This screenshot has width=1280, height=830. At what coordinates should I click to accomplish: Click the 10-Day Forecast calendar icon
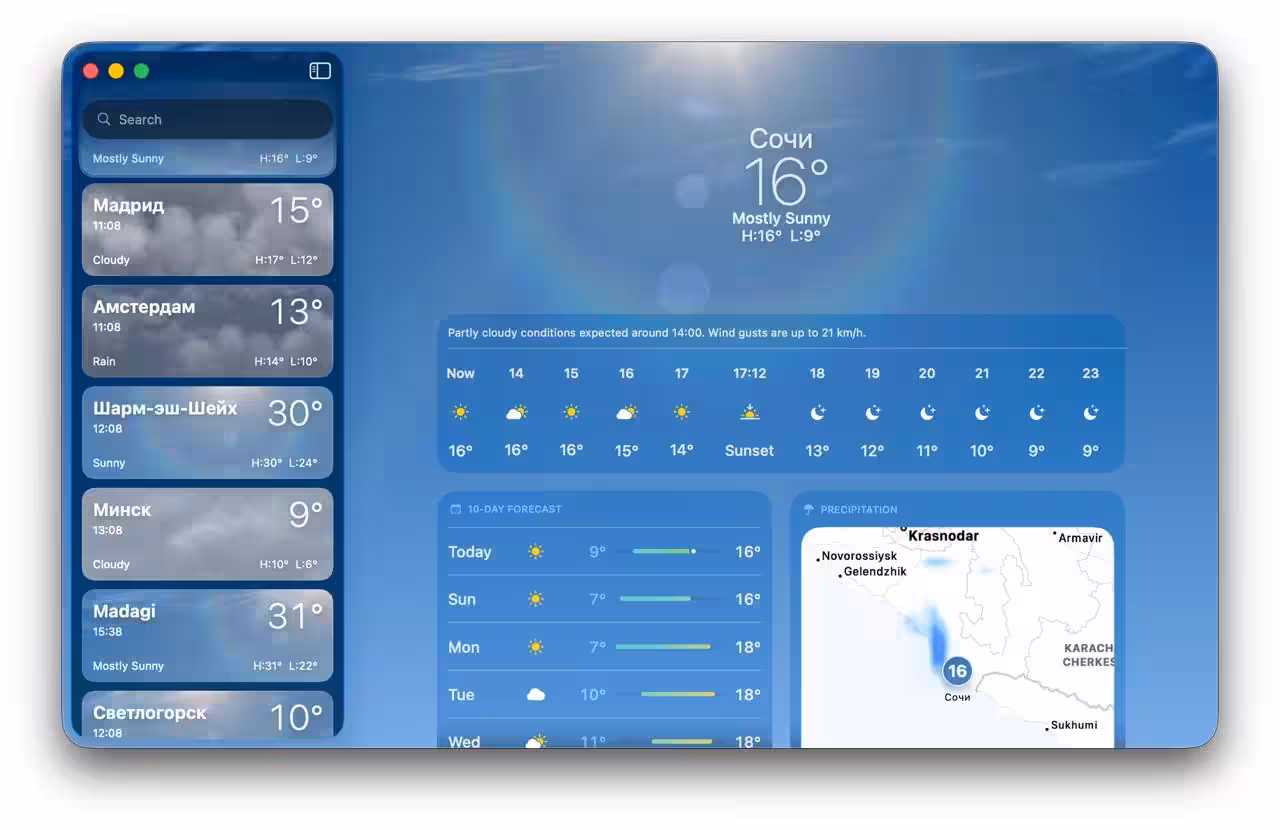click(x=456, y=509)
